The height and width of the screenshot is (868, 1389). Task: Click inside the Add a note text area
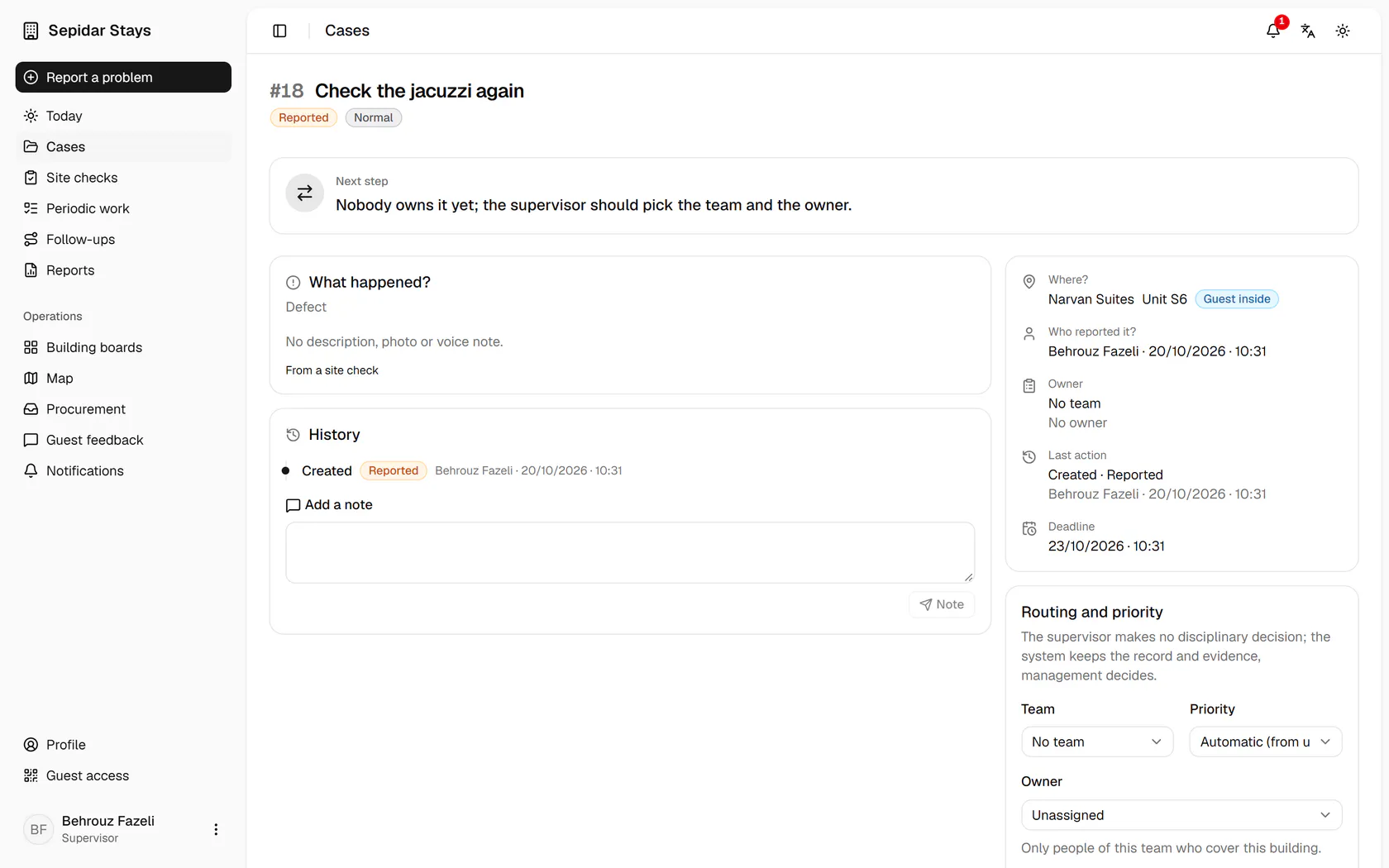[x=630, y=552]
